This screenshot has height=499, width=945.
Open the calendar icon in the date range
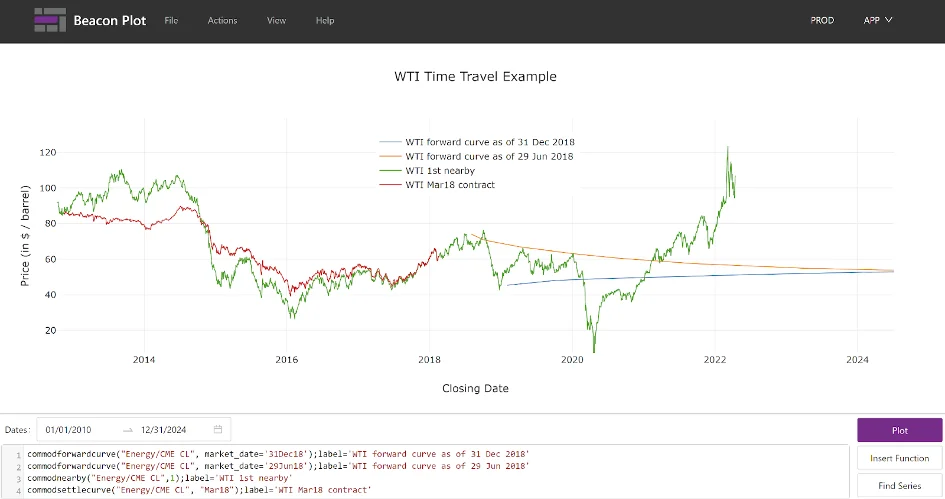218,430
